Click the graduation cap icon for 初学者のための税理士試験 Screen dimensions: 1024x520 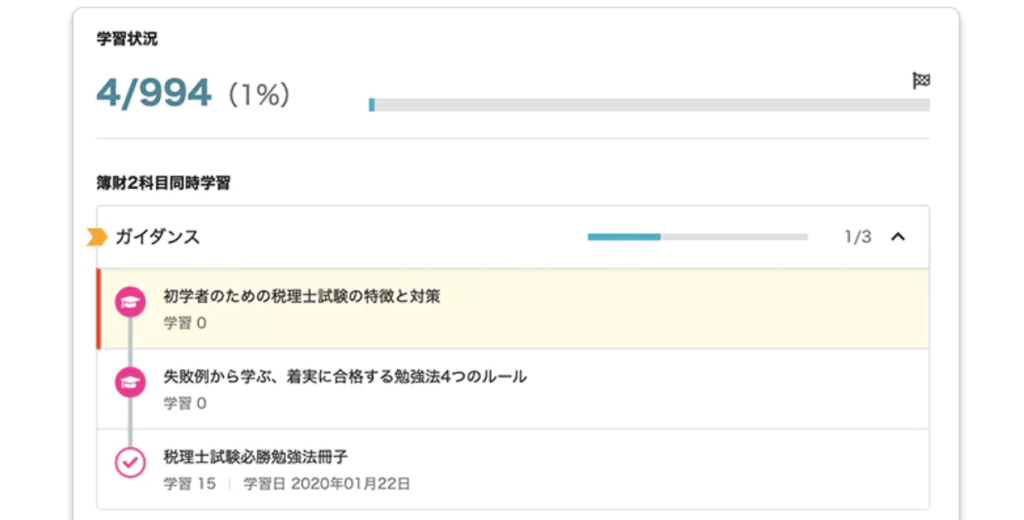pyautogui.click(x=130, y=302)
